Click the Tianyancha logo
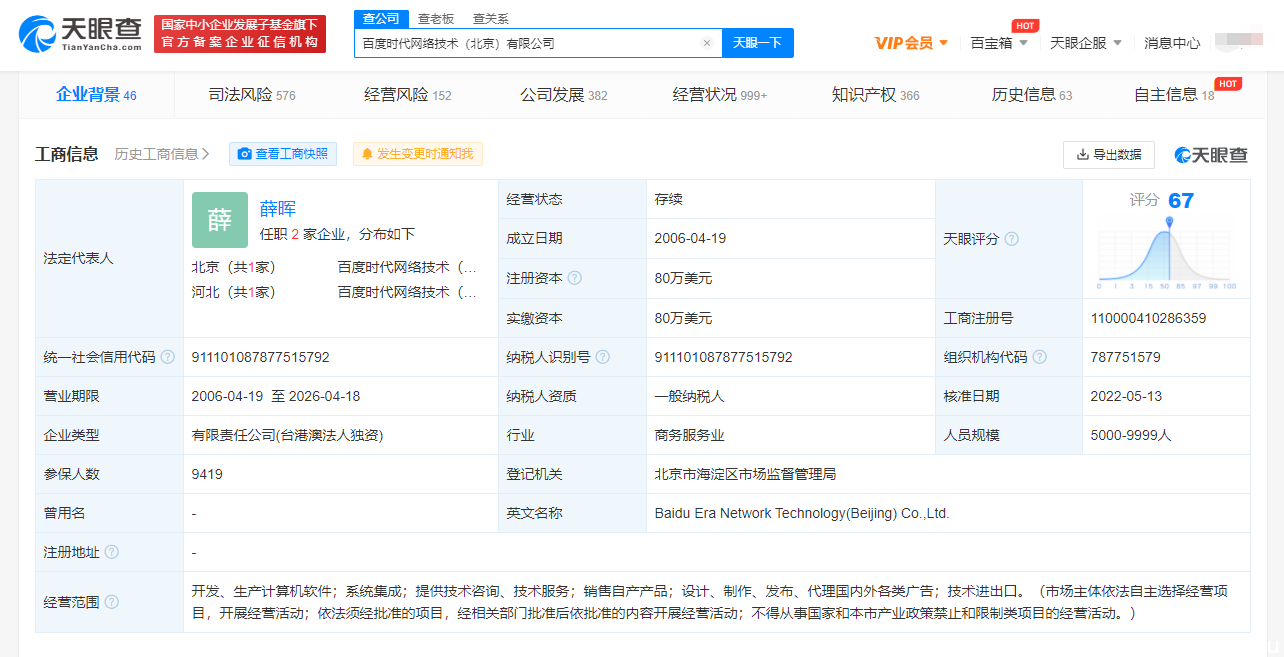This screenshot has height=657, width=1284. 81,33
